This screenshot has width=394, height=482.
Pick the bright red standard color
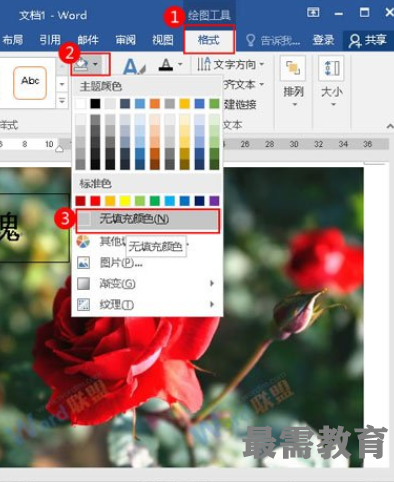(x=95, y=201)
